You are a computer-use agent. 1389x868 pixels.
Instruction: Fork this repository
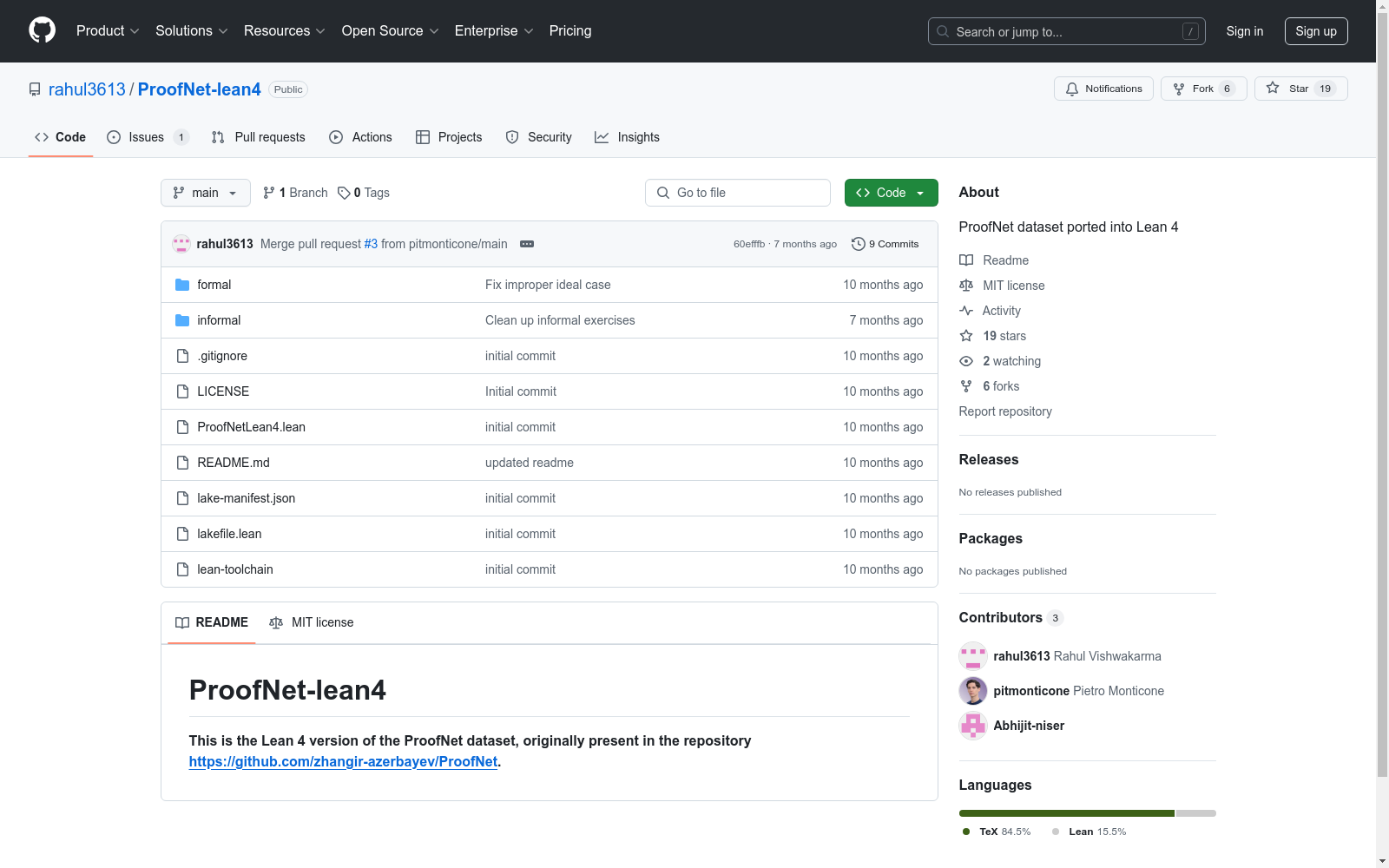1204,89
